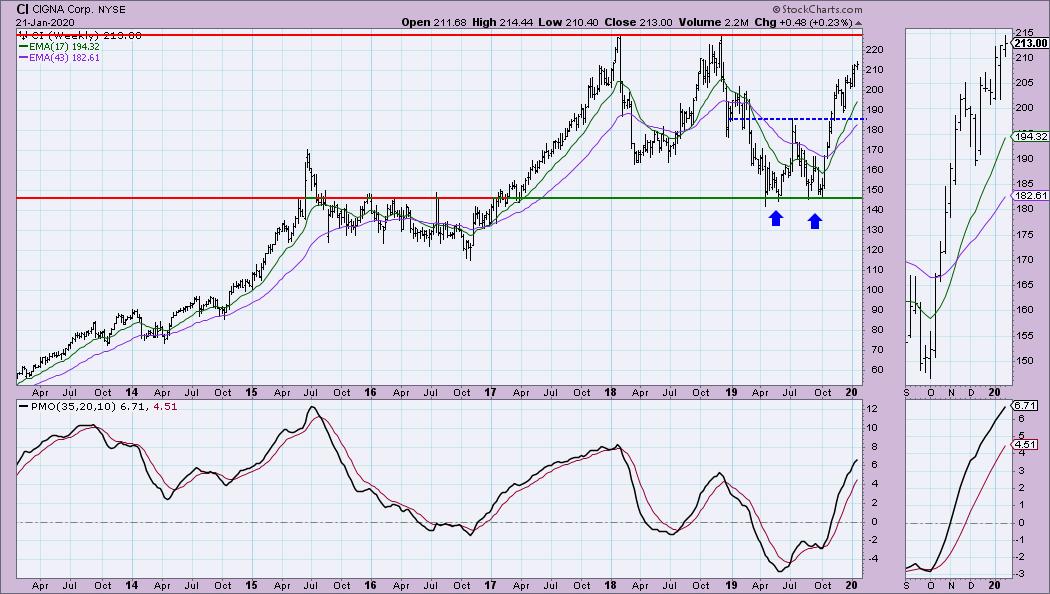Click the Low 210.40 value
1050x594 pixels.
click(569, 22)
